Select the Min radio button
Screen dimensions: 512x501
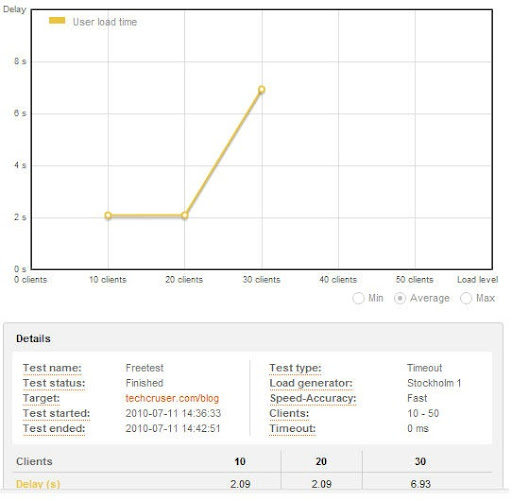click(x=358, y=298)
